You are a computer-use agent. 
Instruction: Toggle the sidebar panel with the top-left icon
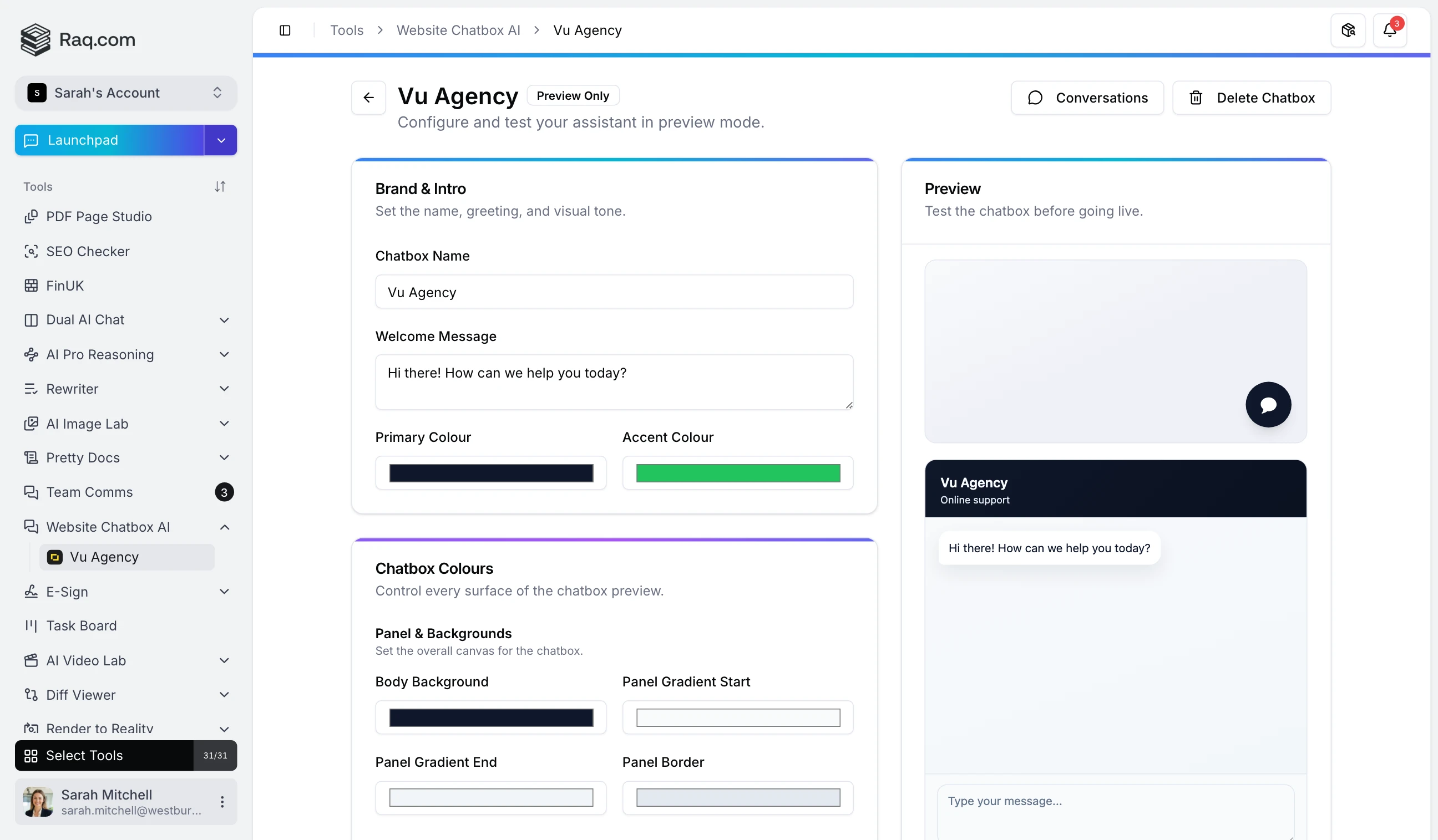coord(285,30)
